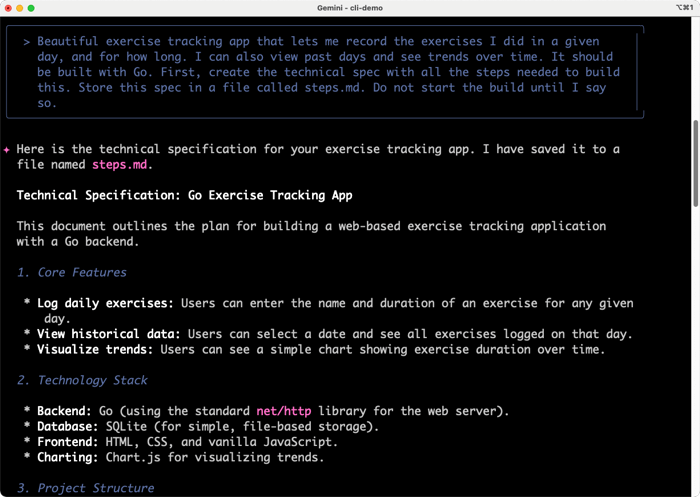This screenshot has width=700, height=497.
Task: Click the bullet before "Charting" entry
Action: 27,457
